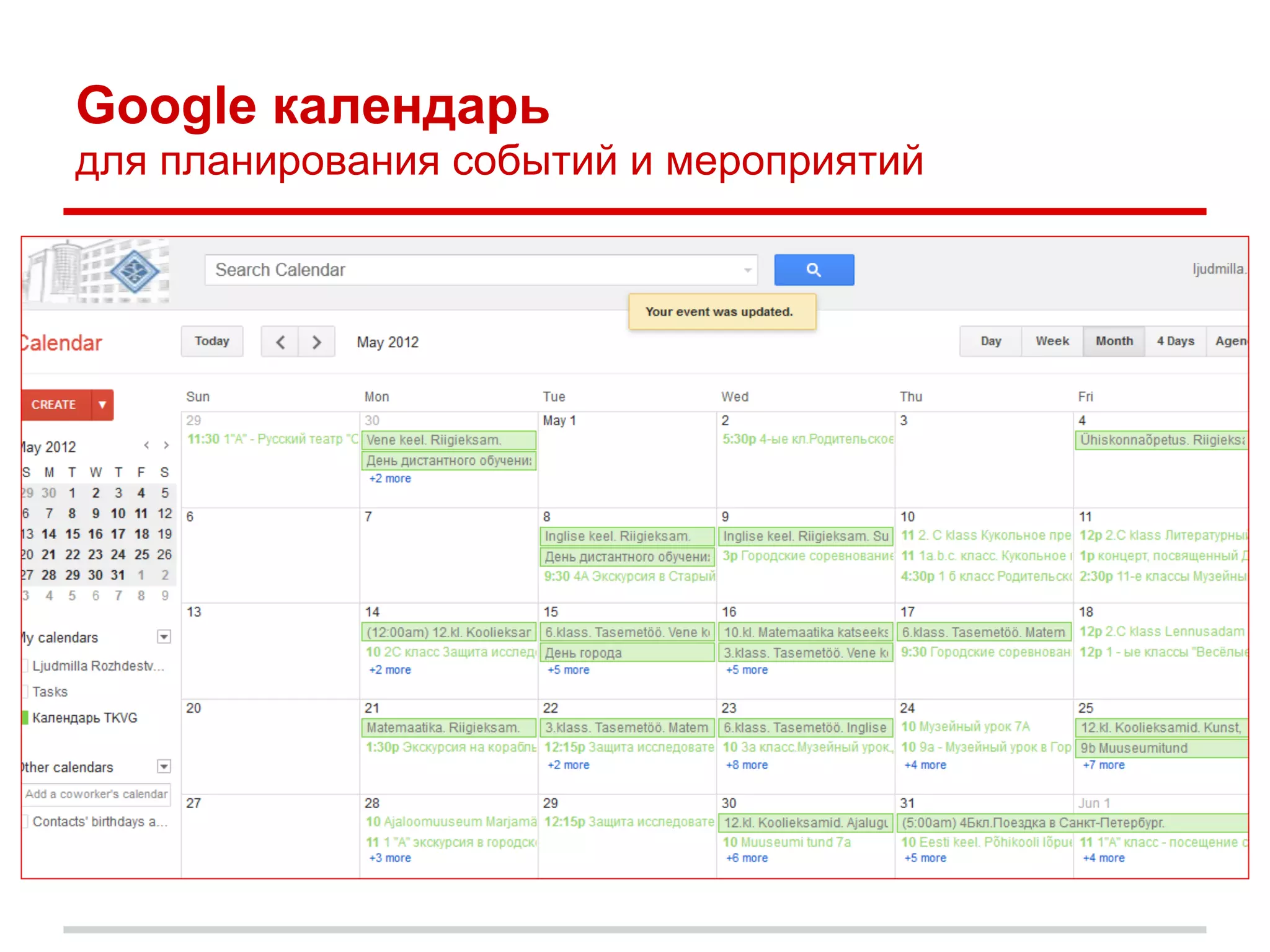Toggle Календарь TKVG calendar color box
This screenshot has height=952, width=1270.
click(25, 718)
